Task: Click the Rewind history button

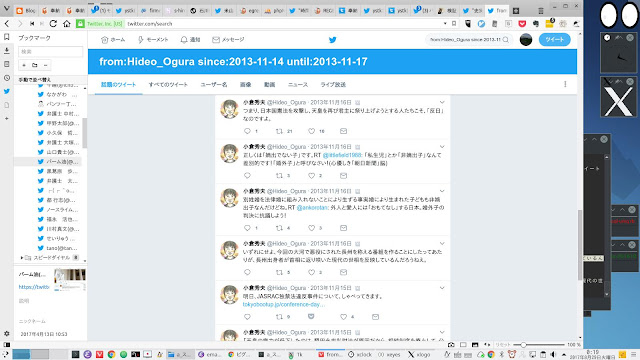Action: tap(32, 24)
